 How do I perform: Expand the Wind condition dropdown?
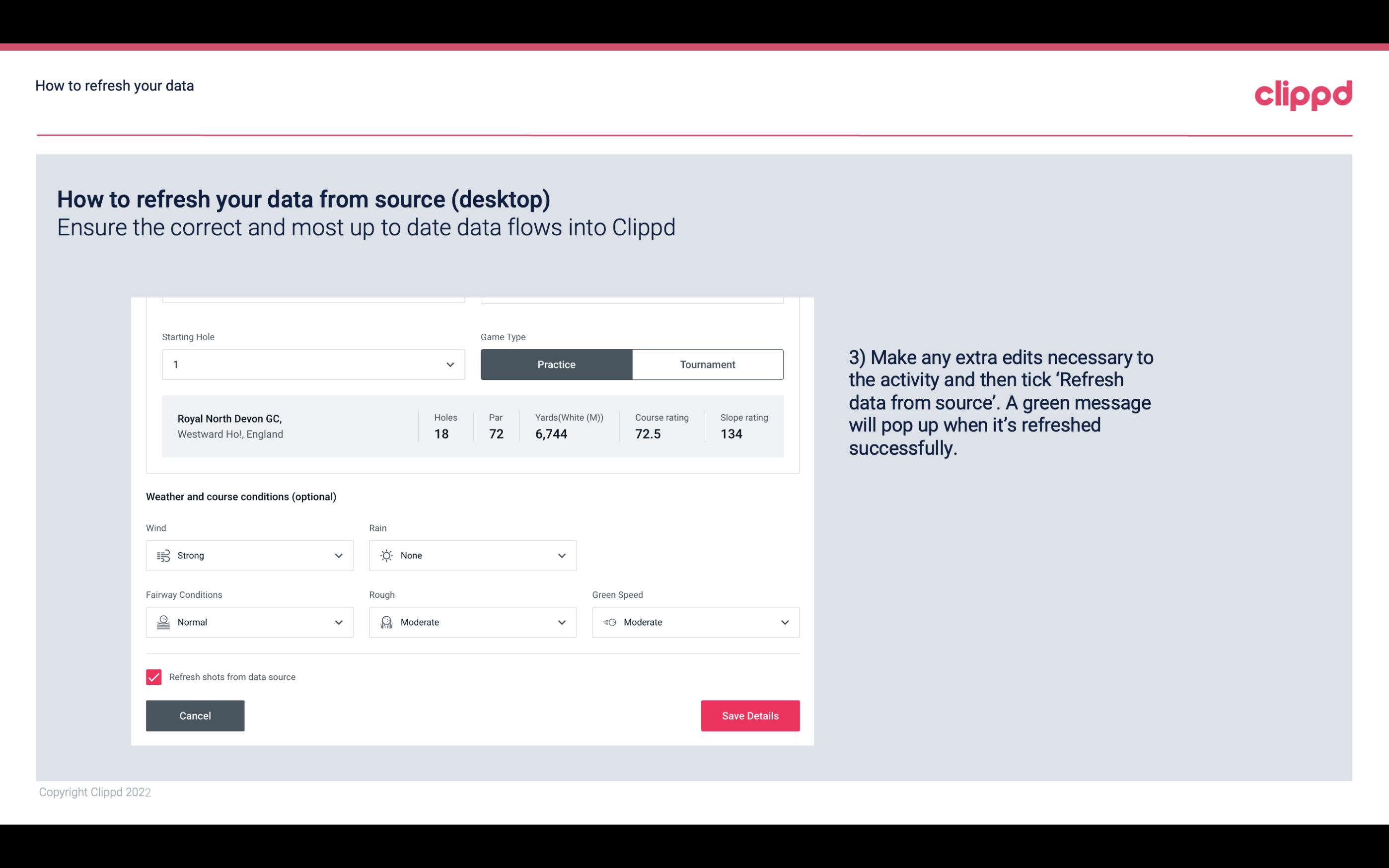point(338,555)
